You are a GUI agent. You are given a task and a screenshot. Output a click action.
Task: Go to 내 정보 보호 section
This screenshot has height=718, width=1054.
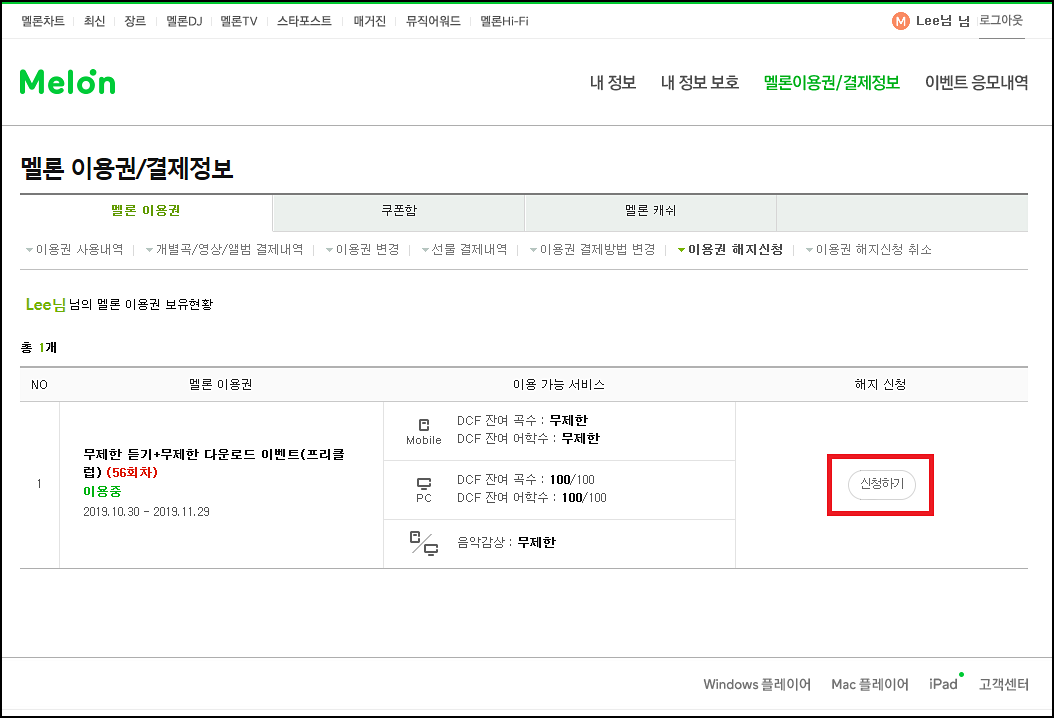tap(700, 83)
